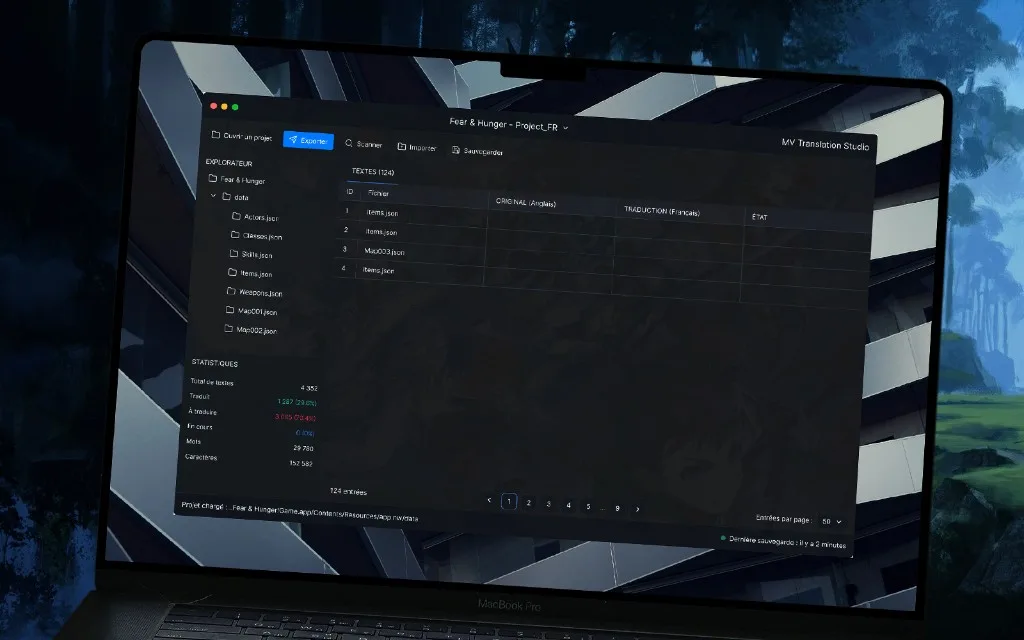Select Items.json in table row 4
The height and width of the screenshot is (640, 1024).
click(x=378, y=270)
